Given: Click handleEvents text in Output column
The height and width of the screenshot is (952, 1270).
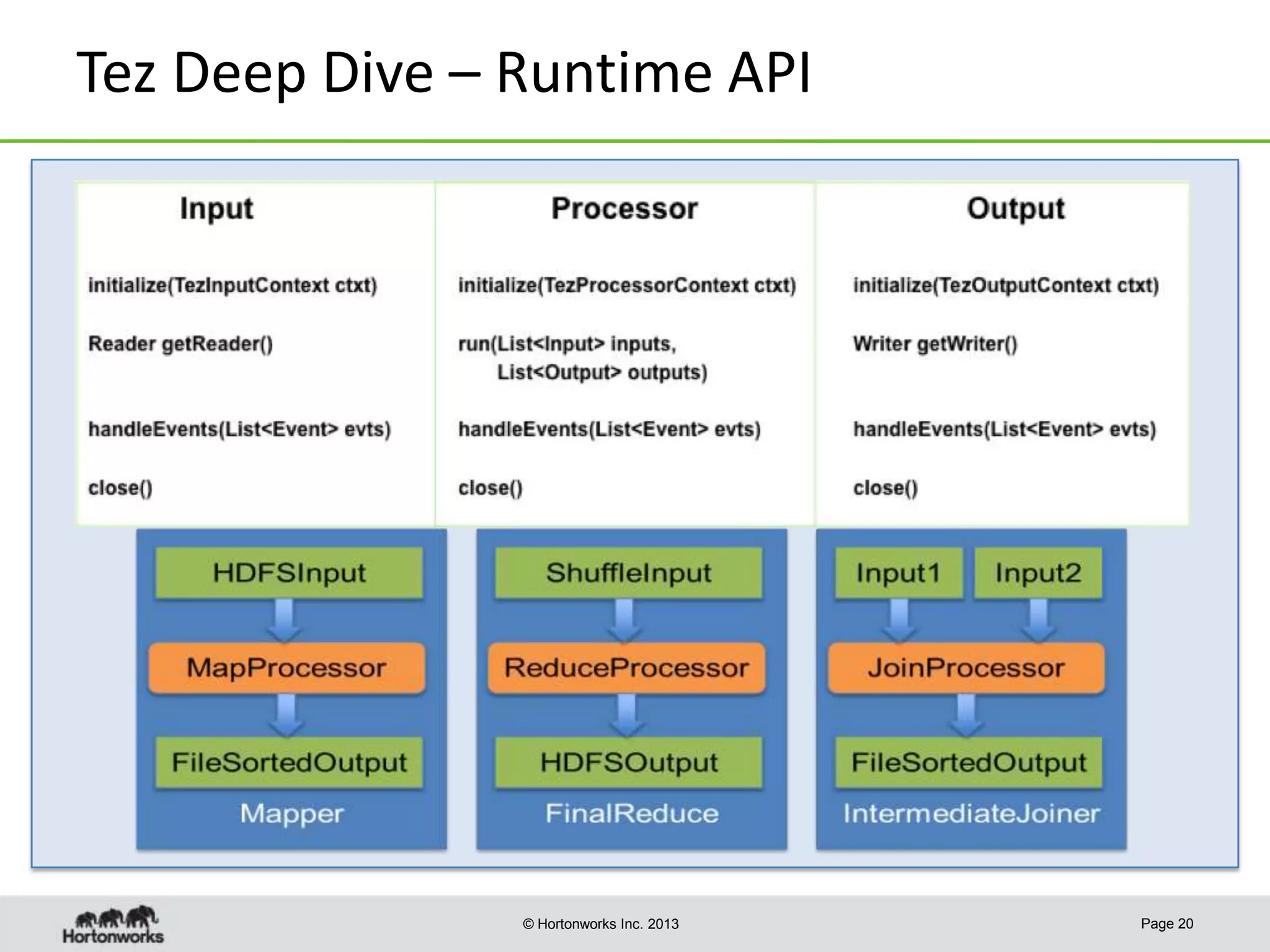Looking at the screenshot, I should tap(1005, 430).
